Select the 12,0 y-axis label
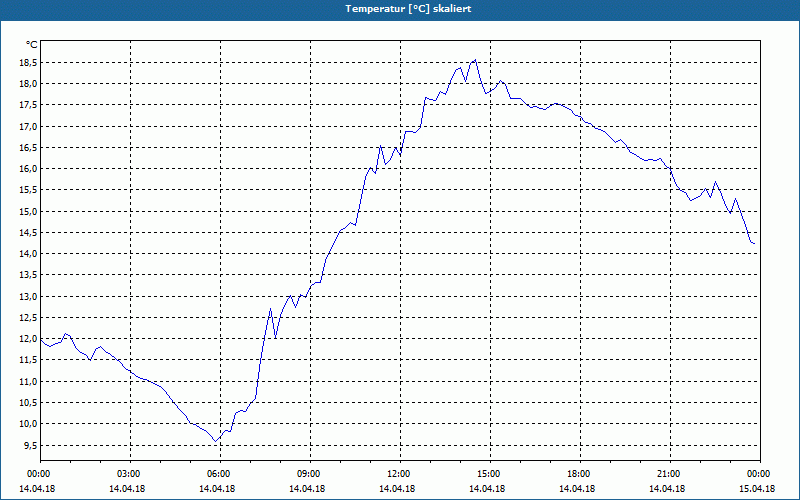Image resolution: width=800 pixels, height=500 pixels. [29, 339]
